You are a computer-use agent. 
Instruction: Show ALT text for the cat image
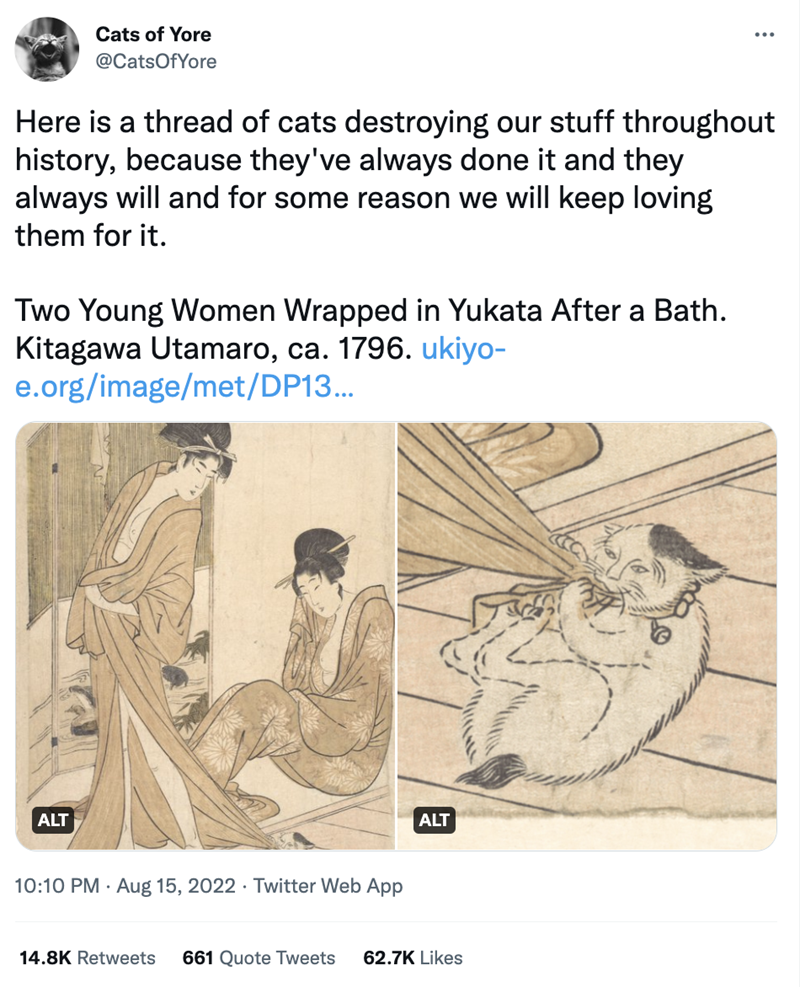tap(435, 821)
